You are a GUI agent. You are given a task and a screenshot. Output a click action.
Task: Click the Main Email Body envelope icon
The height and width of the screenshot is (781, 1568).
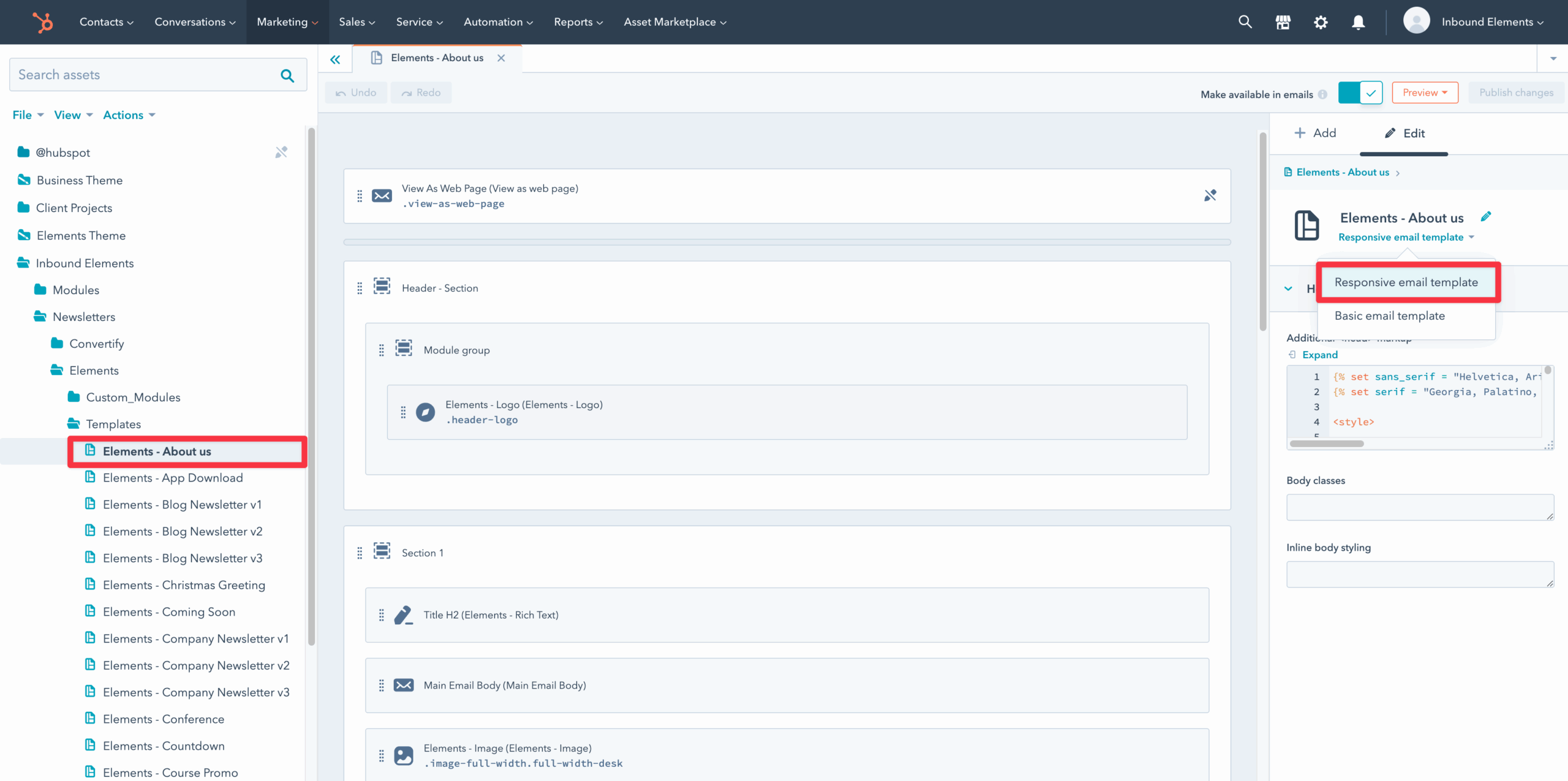(x=404, y=685)
